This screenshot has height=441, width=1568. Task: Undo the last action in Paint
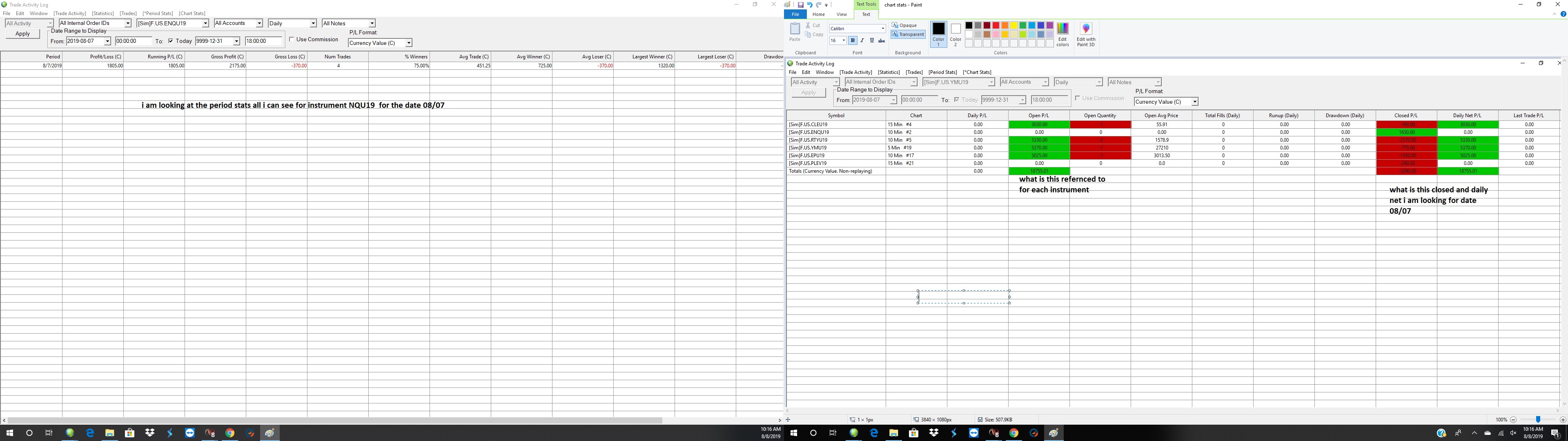(x=810, y=5)
